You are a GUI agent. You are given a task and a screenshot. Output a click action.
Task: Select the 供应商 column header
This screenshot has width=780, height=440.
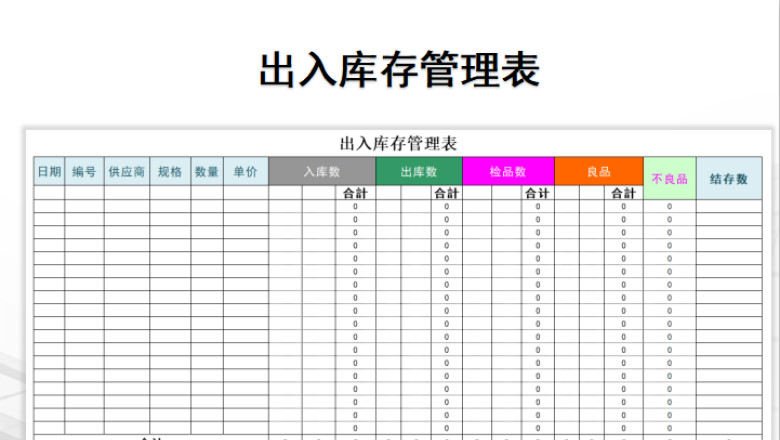(x=127, y=172)
